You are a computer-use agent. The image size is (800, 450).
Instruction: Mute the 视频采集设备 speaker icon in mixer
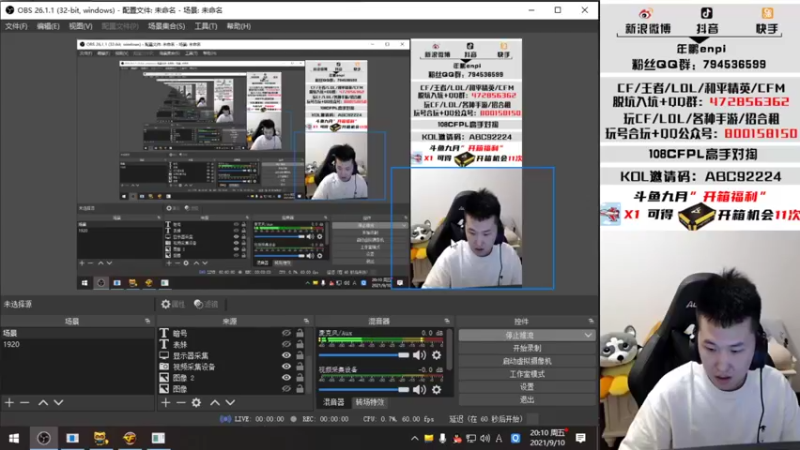(x=419, y=390)
